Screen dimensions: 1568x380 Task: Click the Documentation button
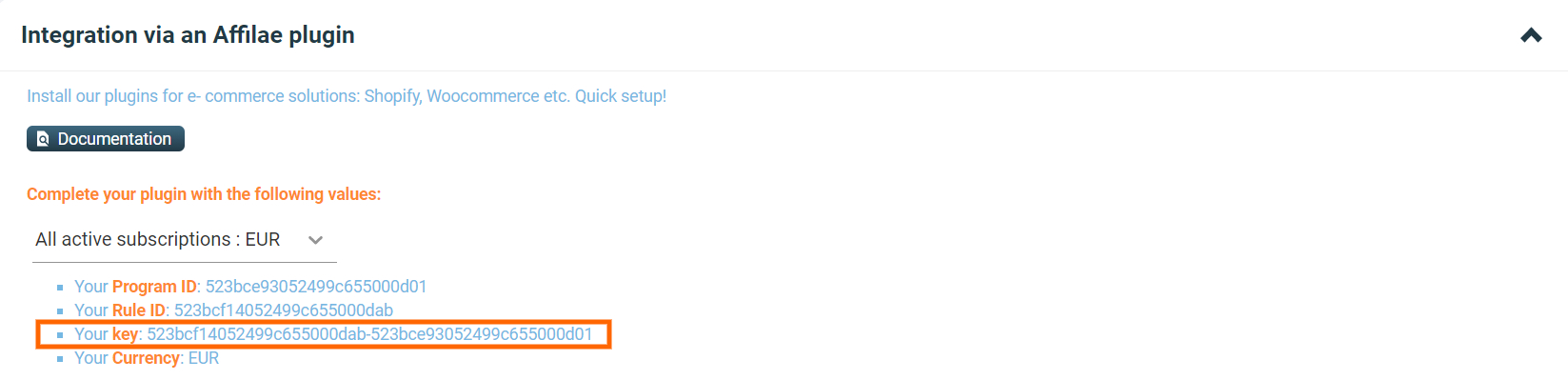click(106, 139)
